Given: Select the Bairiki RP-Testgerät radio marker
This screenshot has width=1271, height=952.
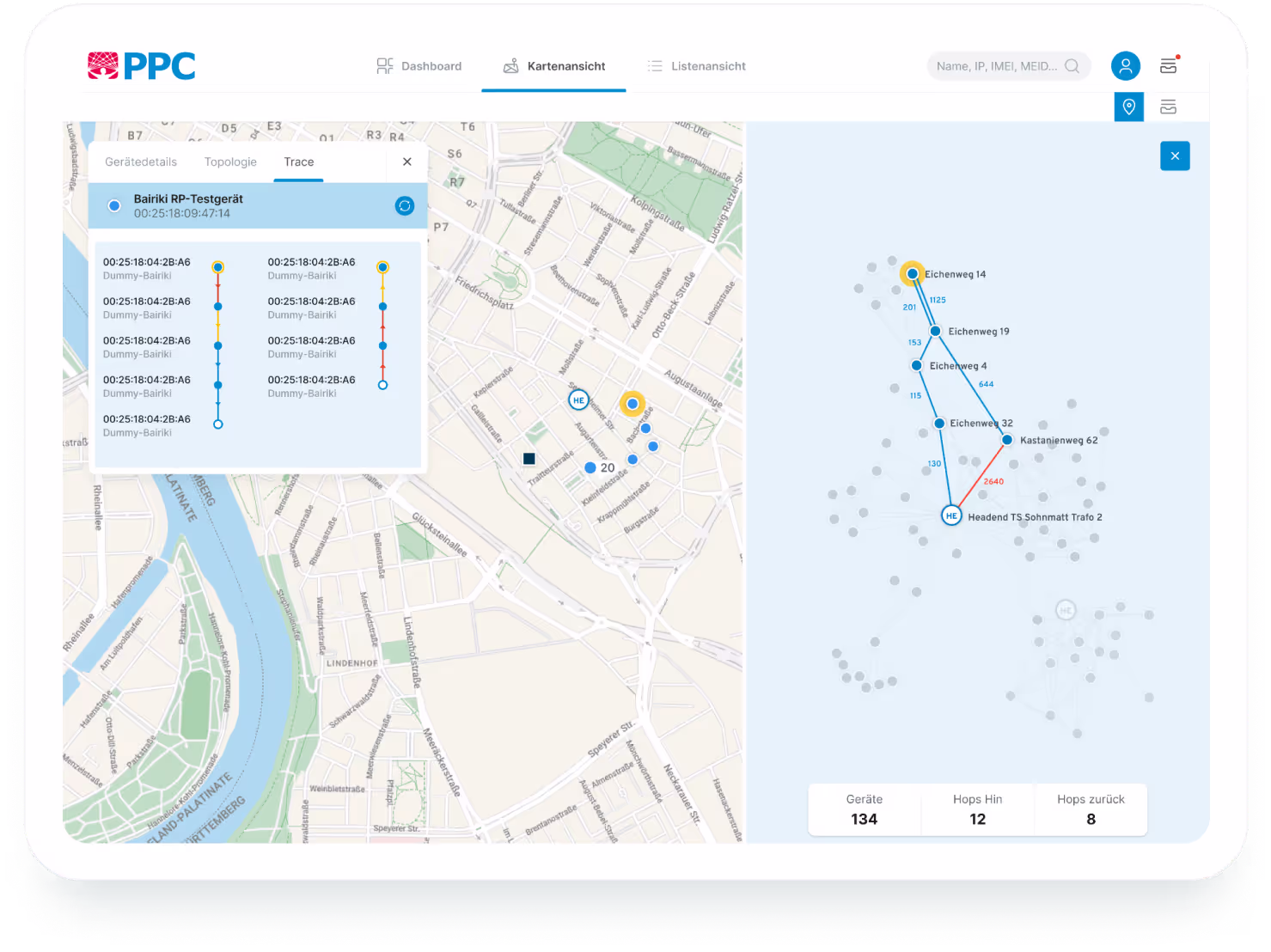Looking at the screenshot, I should (114, 205).
